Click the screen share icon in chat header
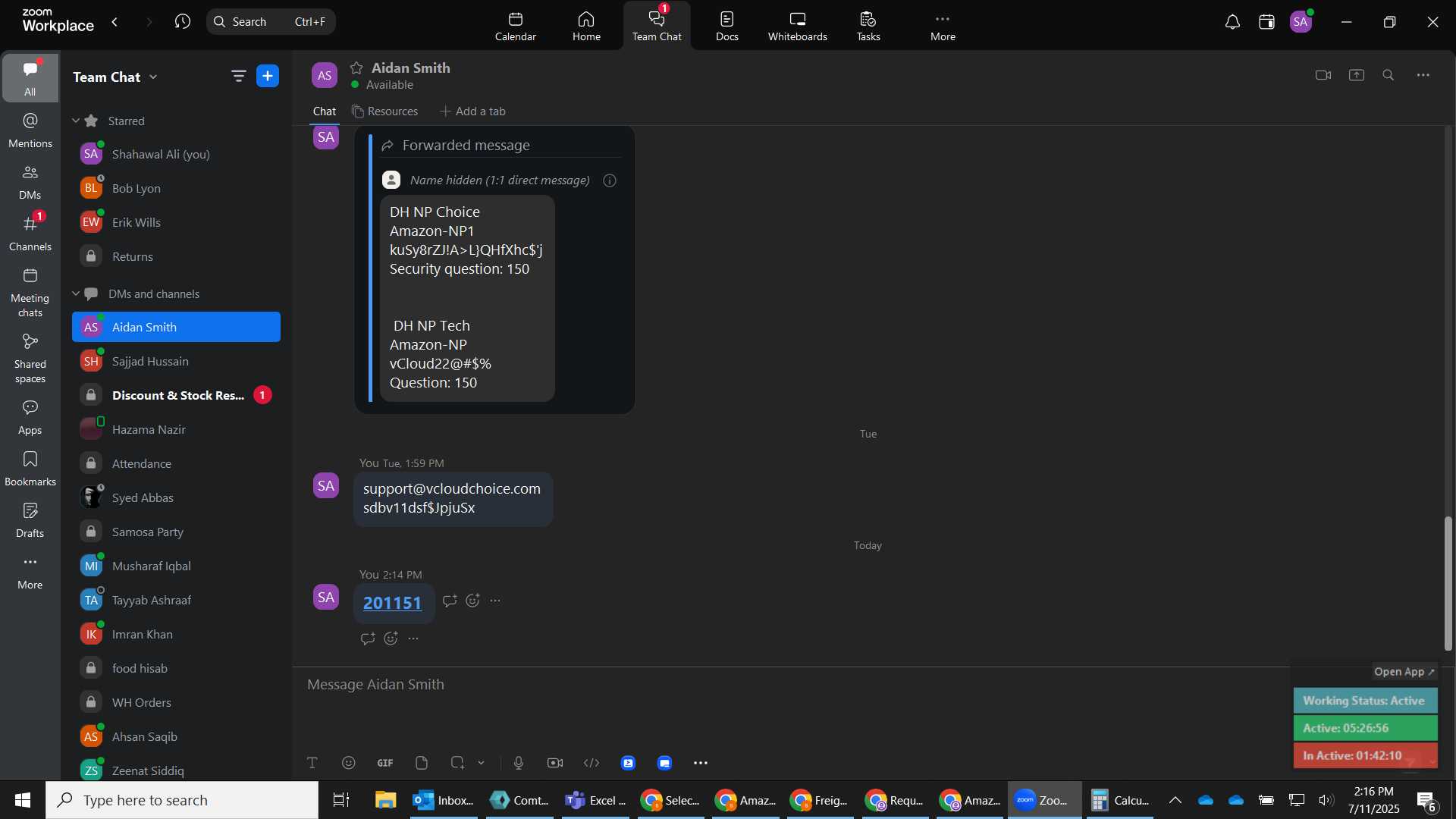This screenshot has height=819, width=1456. [1357, 75]
